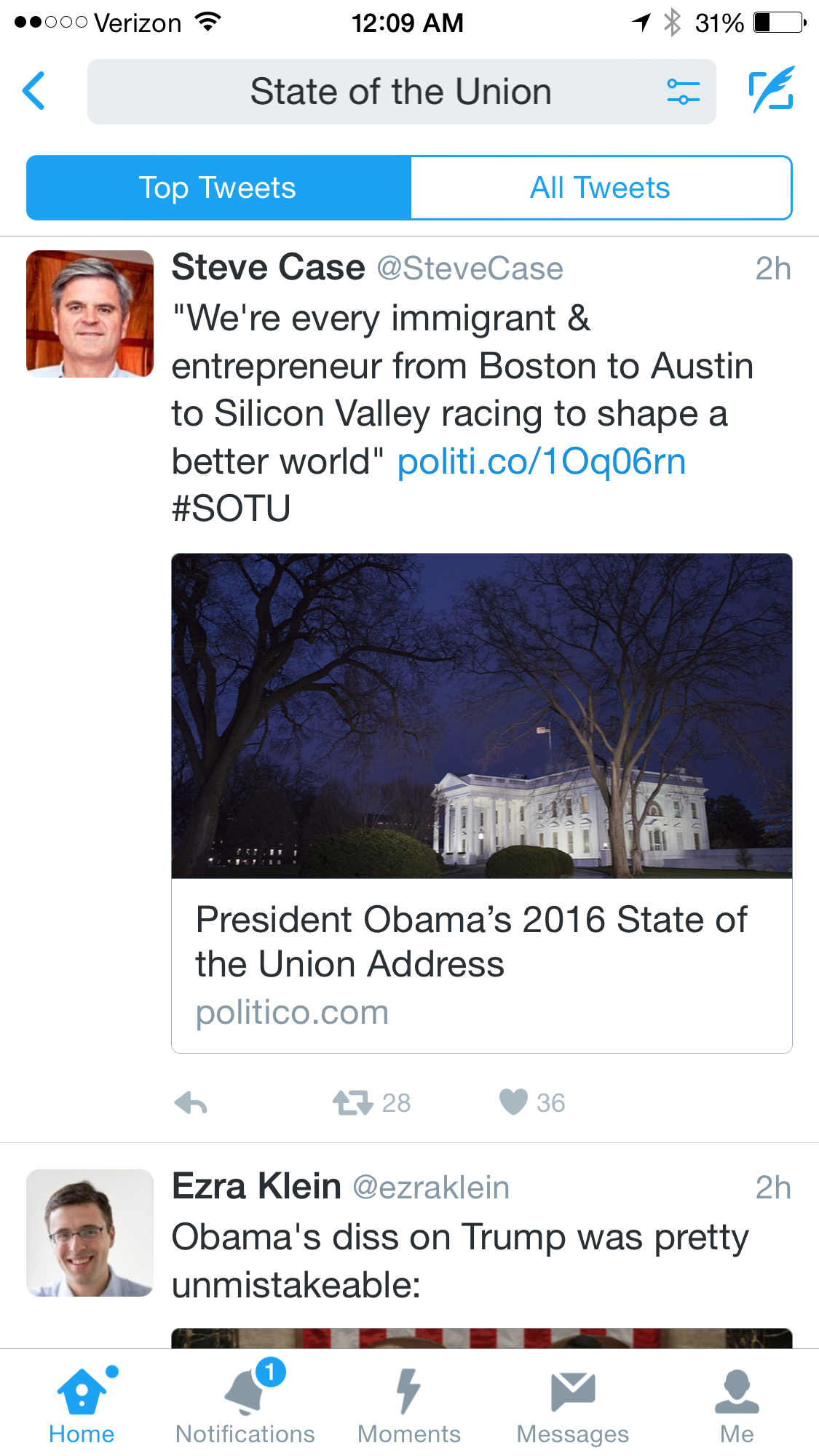Reply to Steve Case's tweet
The width and height of the screenshot is (819, 1456).
click(191, 1103)
